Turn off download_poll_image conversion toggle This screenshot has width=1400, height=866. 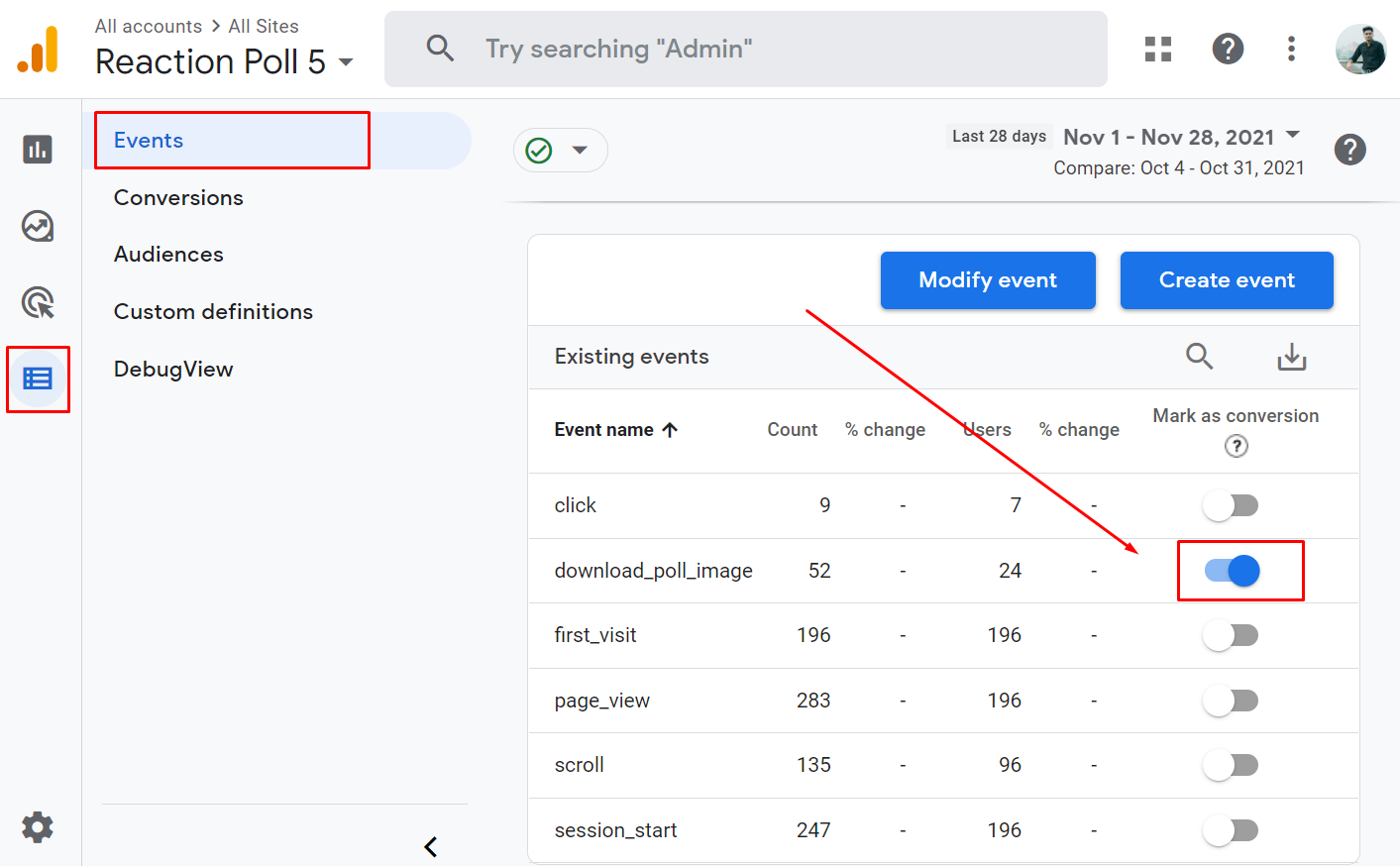point(1232,571)
